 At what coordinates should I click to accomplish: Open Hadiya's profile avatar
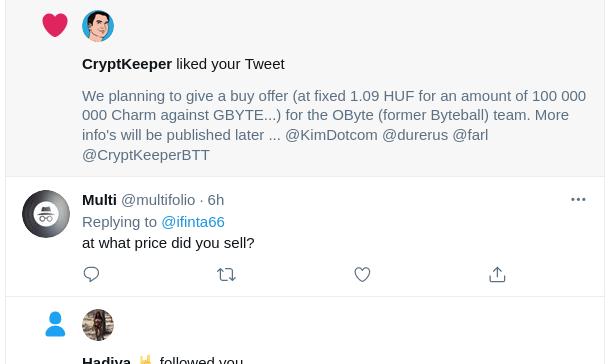98,325
